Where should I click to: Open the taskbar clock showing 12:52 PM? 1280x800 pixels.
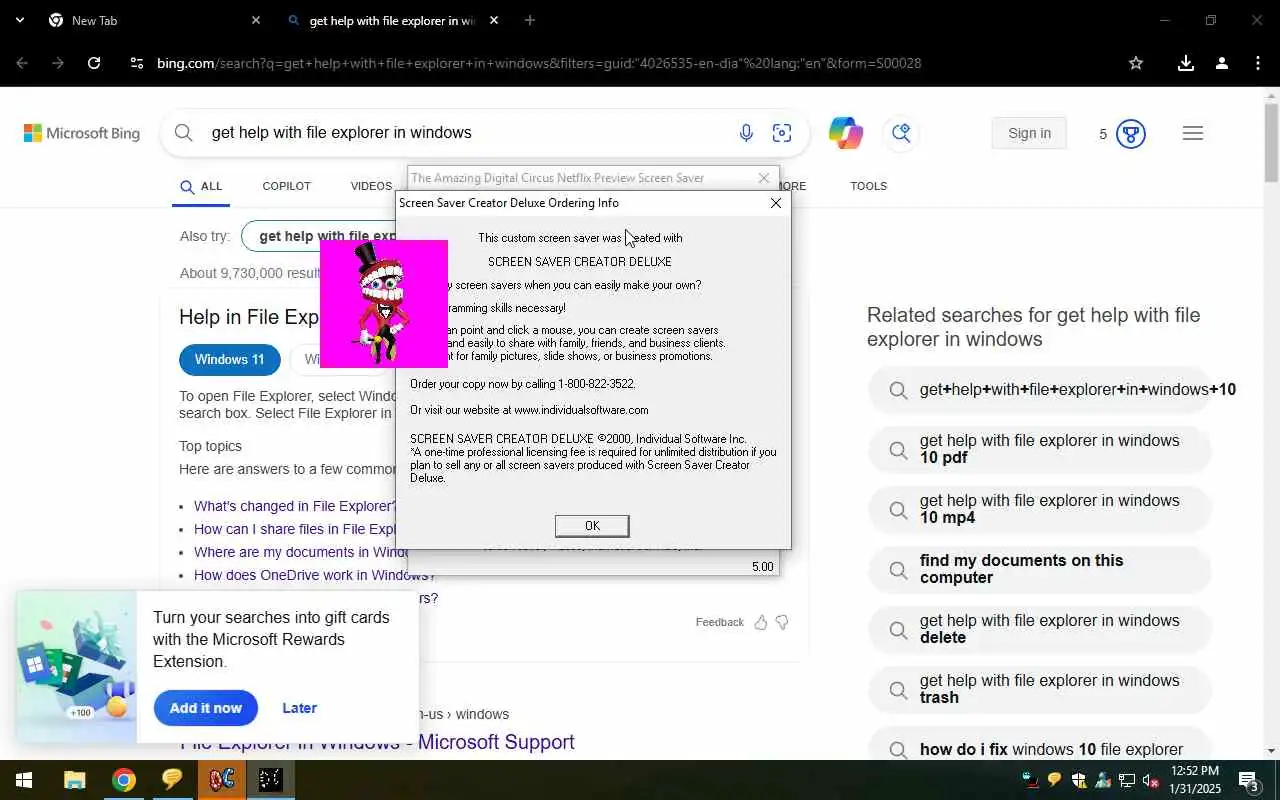coord(1195,780)
